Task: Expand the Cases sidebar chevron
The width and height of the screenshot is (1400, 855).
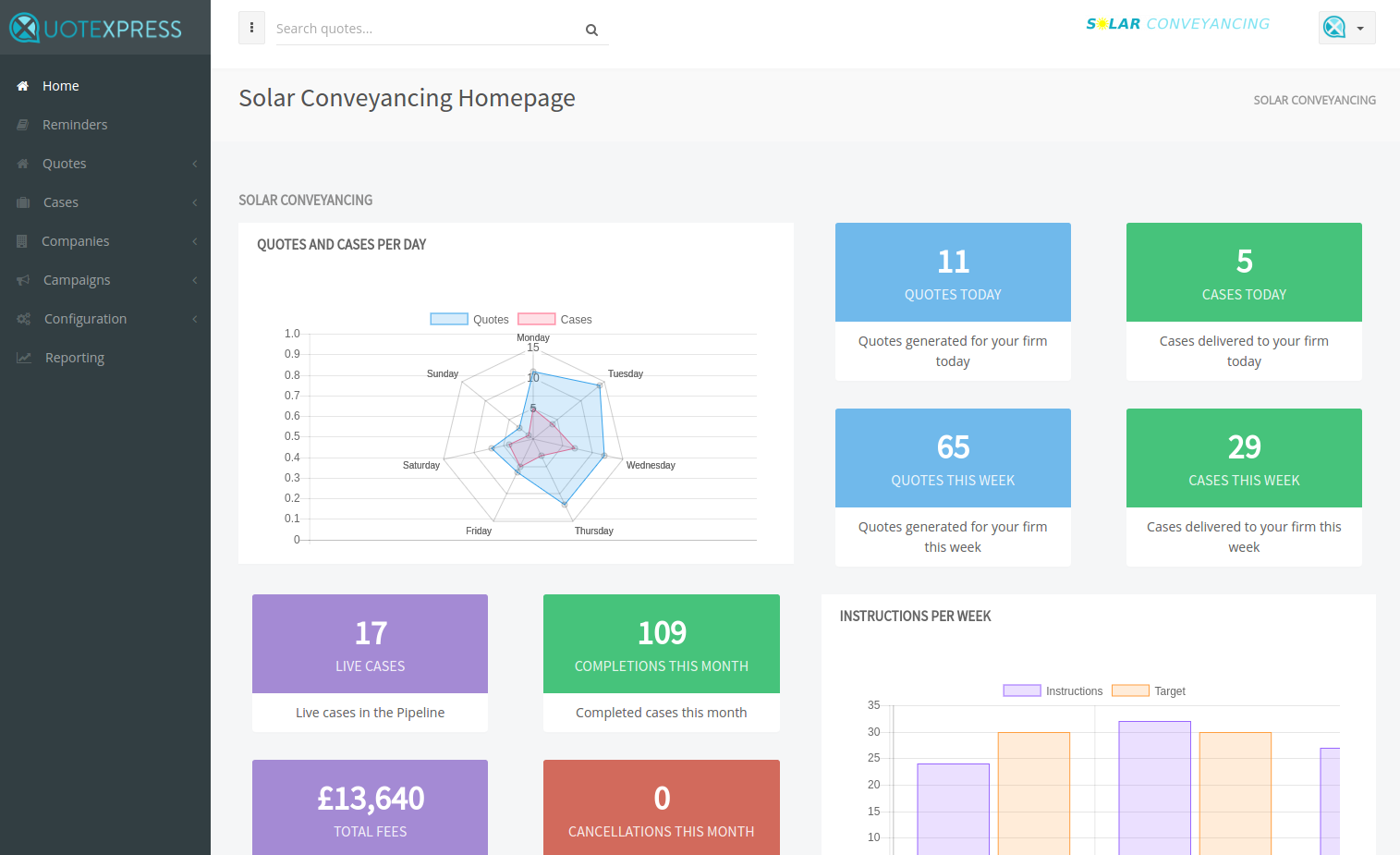Action: point(195,202)
